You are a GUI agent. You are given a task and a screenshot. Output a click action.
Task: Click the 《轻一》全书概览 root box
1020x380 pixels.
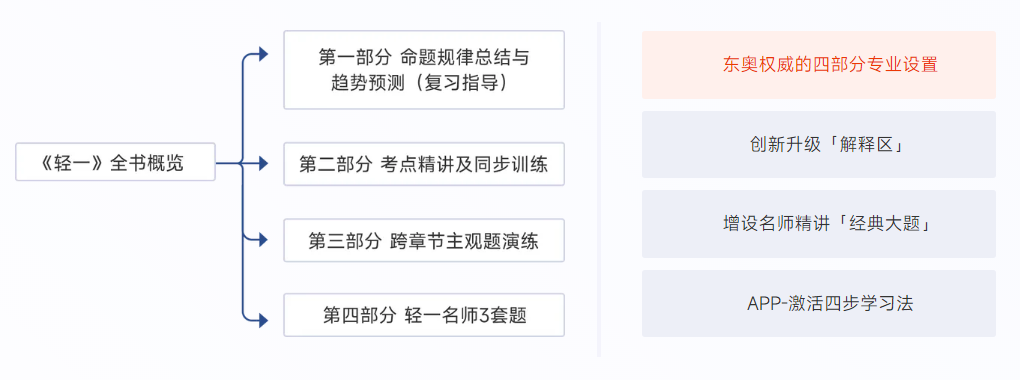[115, 162]
